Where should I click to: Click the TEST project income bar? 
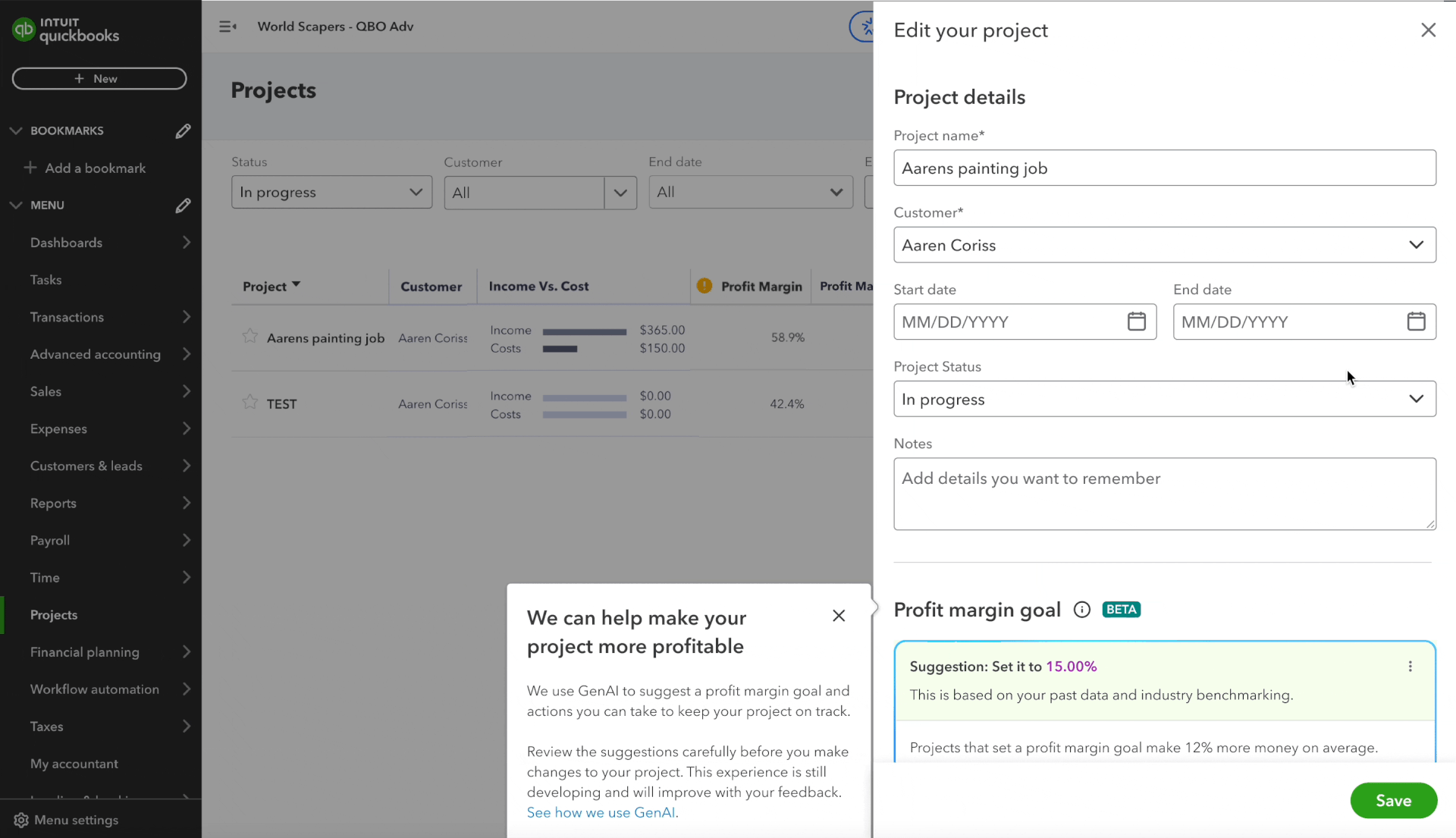pyautogui.click(x=584, y=397)
